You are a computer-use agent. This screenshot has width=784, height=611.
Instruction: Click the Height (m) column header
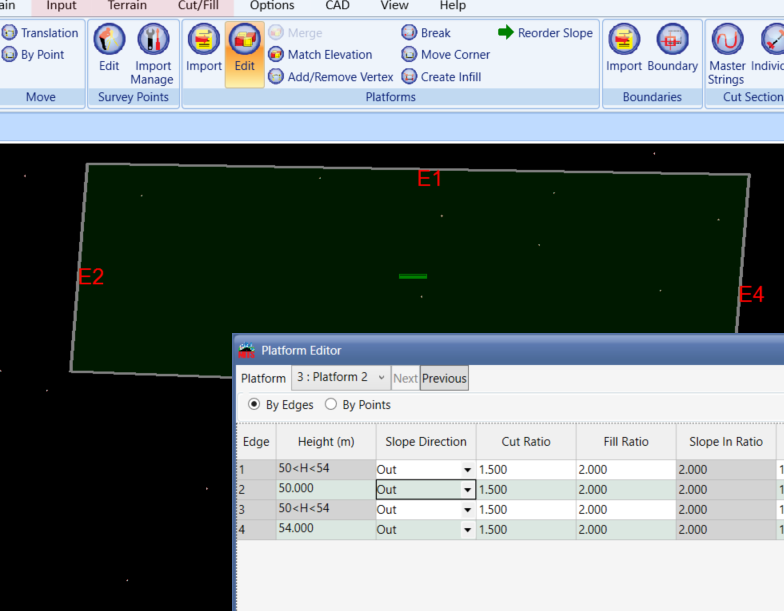click(x=326, y=442)
